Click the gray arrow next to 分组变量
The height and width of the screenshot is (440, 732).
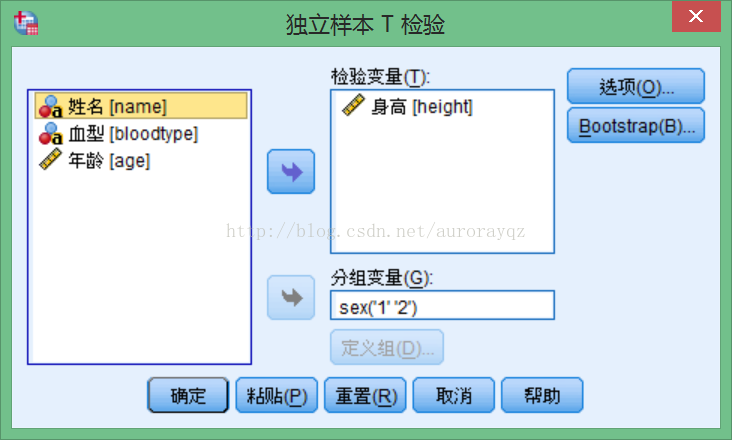(291, 297)
